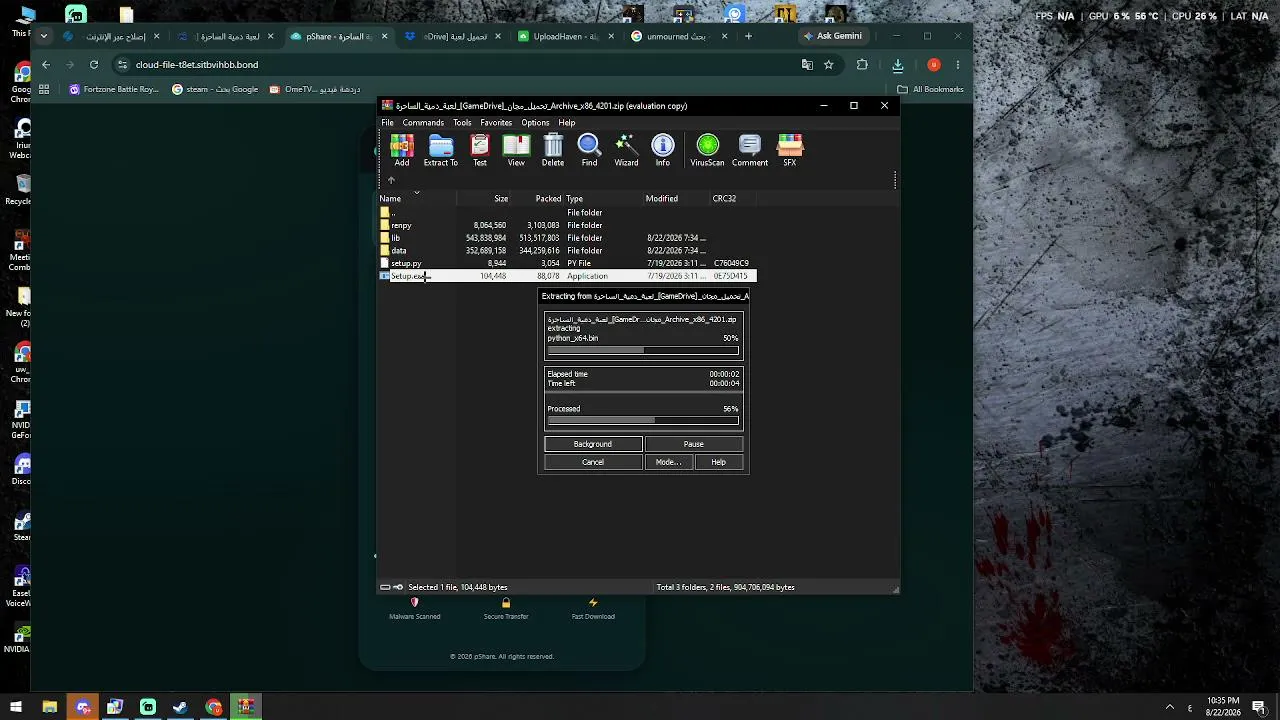The width and height of the screenshot is (1280, 720).
Task: Open the Fortzone Battle Royale bookmark
Action: (x=114, y=89)
